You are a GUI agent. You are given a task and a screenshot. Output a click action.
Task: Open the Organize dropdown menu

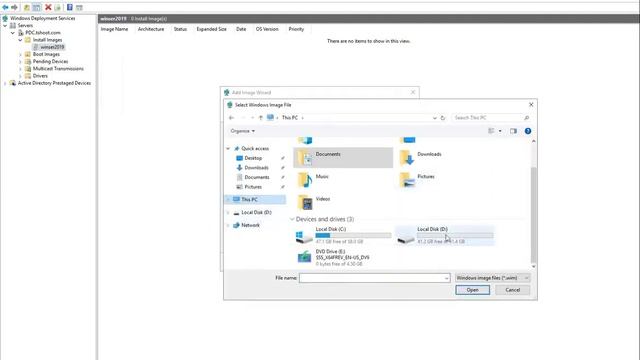coord(242,131)
